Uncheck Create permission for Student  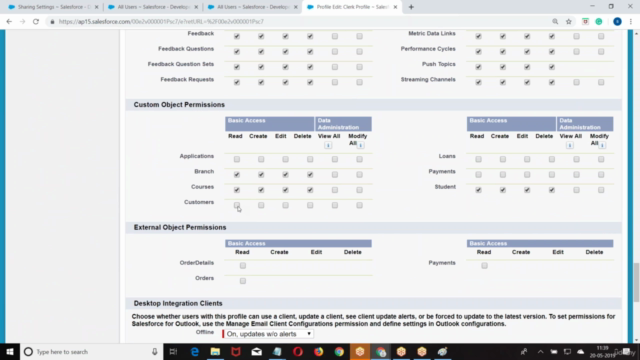[x=503, y=190]
